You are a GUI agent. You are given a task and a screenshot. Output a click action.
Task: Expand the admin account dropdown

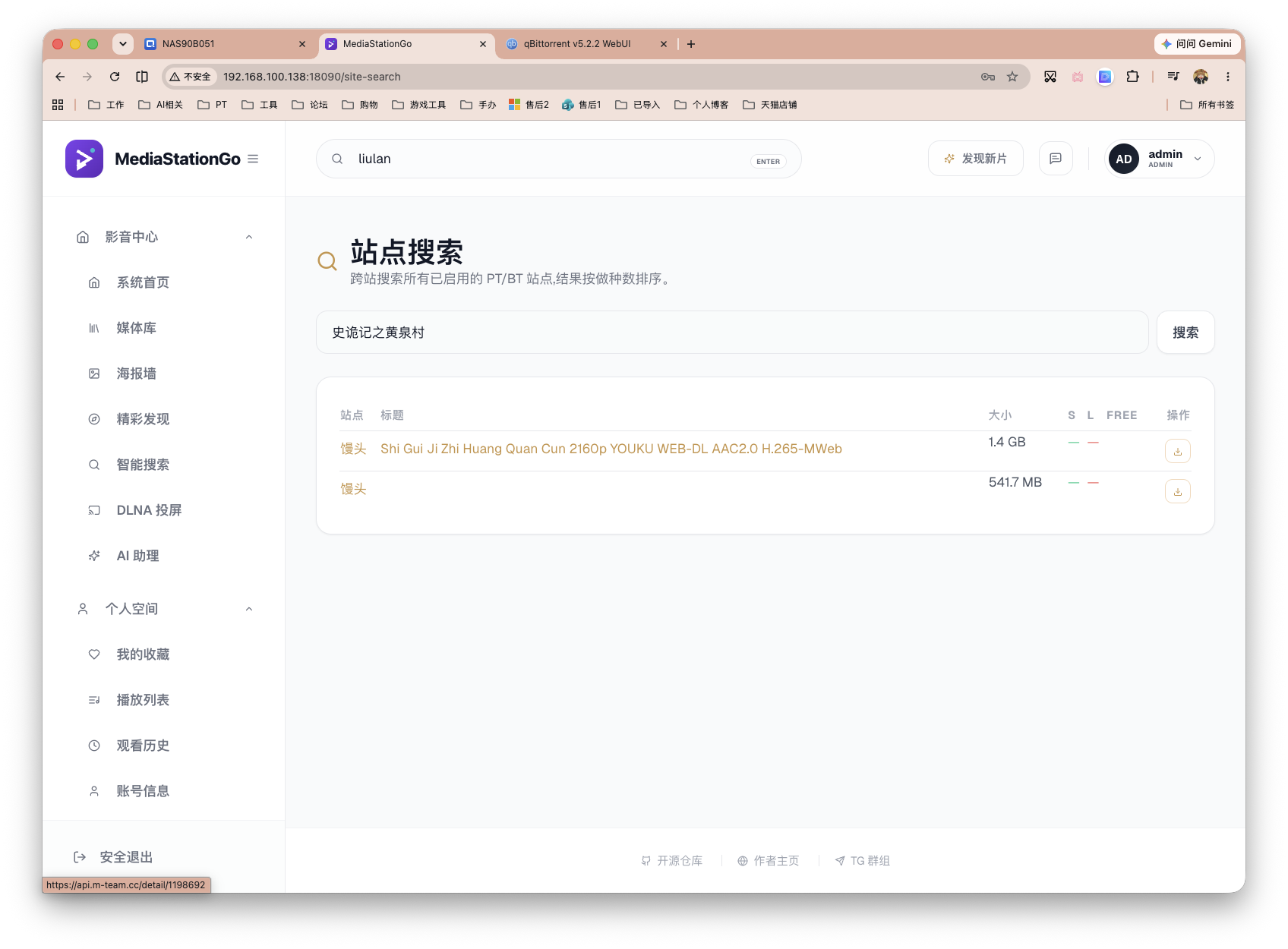[x=1198, y=159]
